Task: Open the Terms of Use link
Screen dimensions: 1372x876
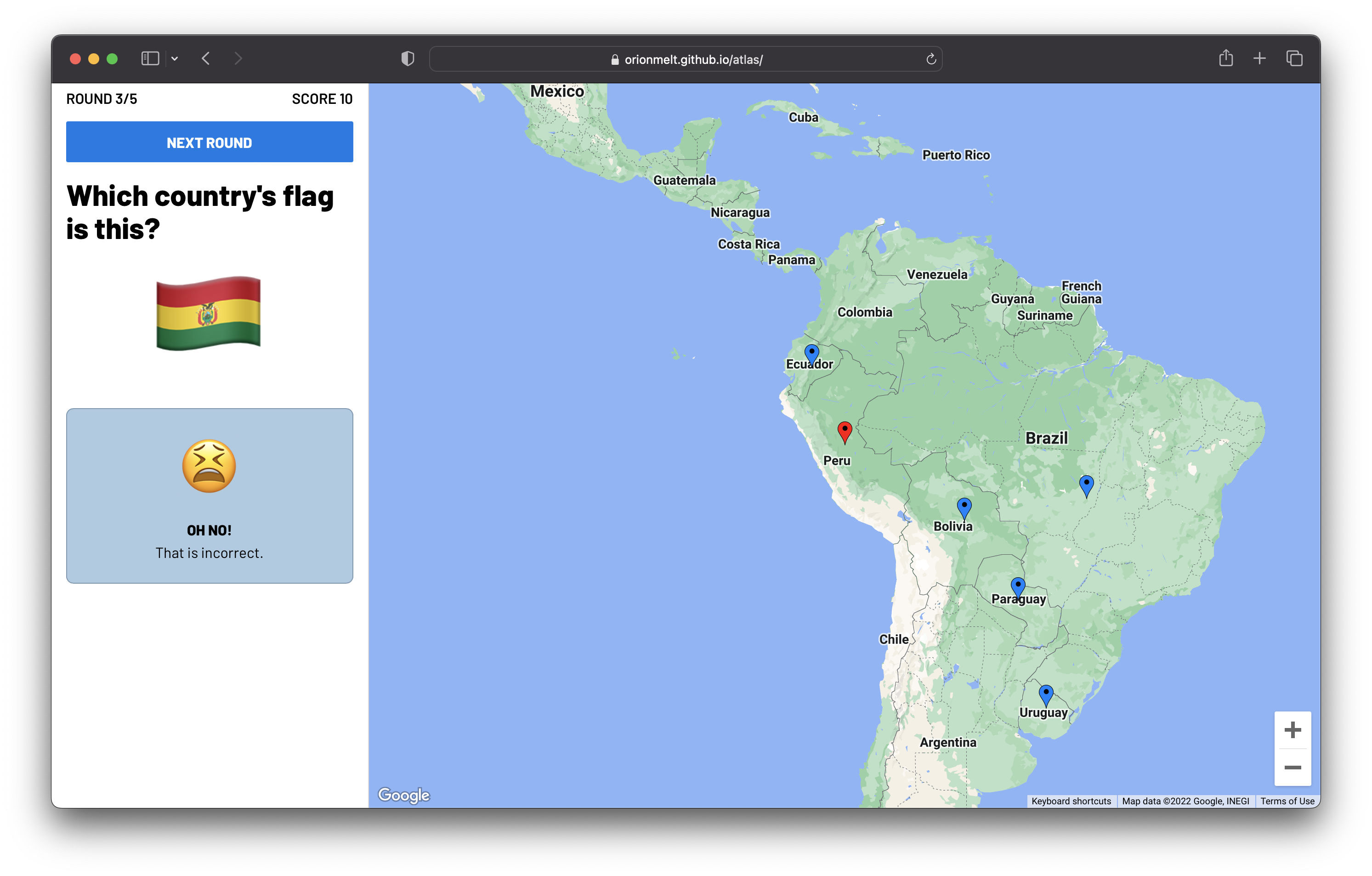Action: click(x=1287, y=801)
